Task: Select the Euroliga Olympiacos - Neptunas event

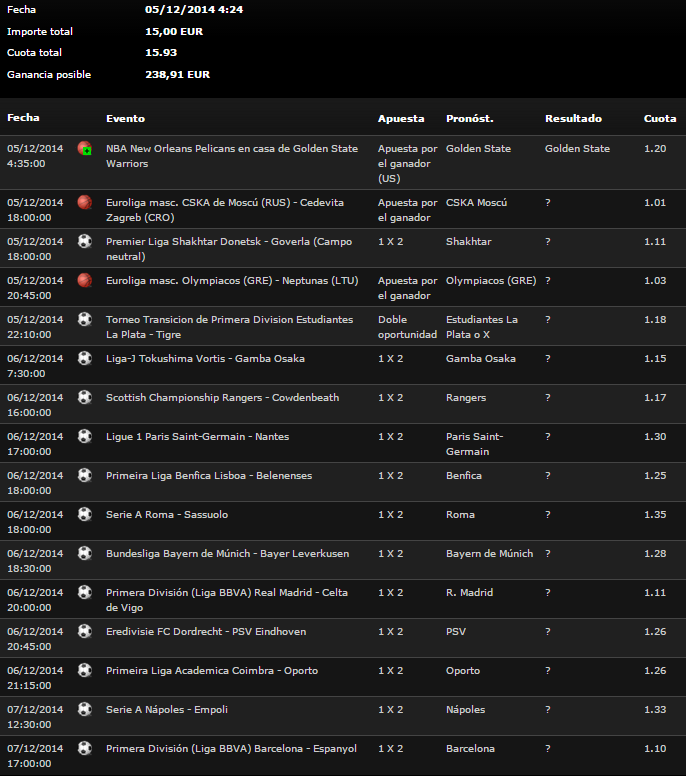Action: point(232,280)
